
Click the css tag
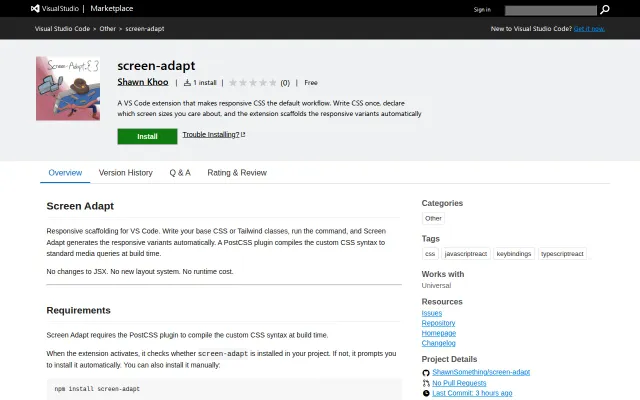430,254
